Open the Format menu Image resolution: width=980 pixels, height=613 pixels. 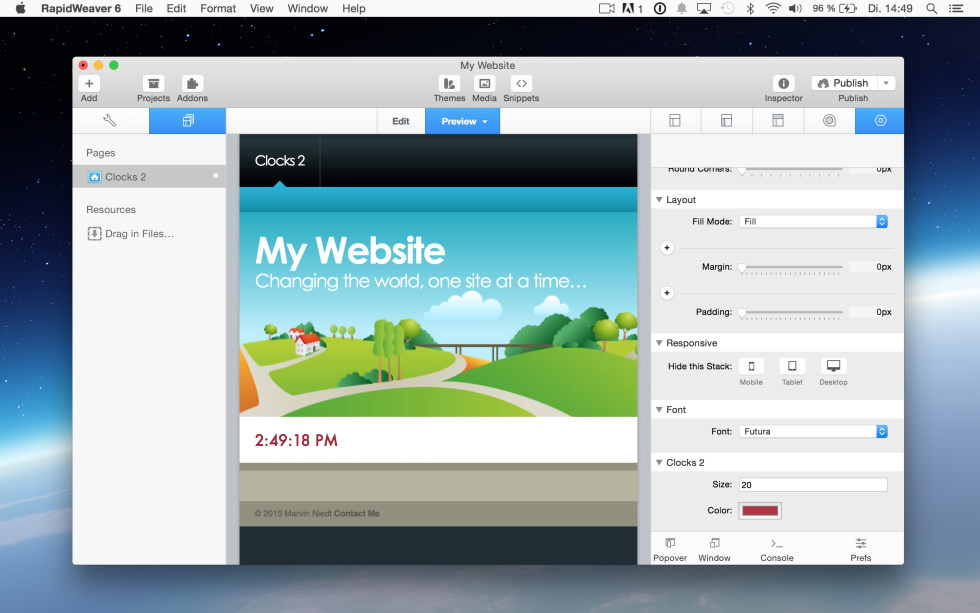(218, 9)
